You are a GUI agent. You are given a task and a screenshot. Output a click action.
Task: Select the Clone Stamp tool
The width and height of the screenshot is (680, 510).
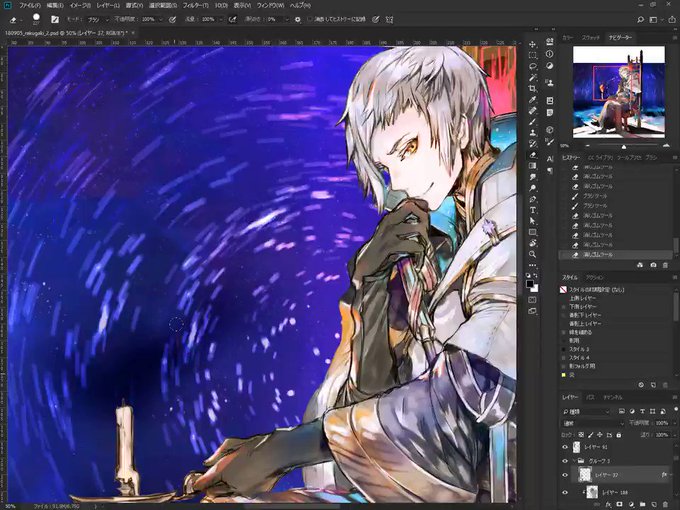click(533, 133)
